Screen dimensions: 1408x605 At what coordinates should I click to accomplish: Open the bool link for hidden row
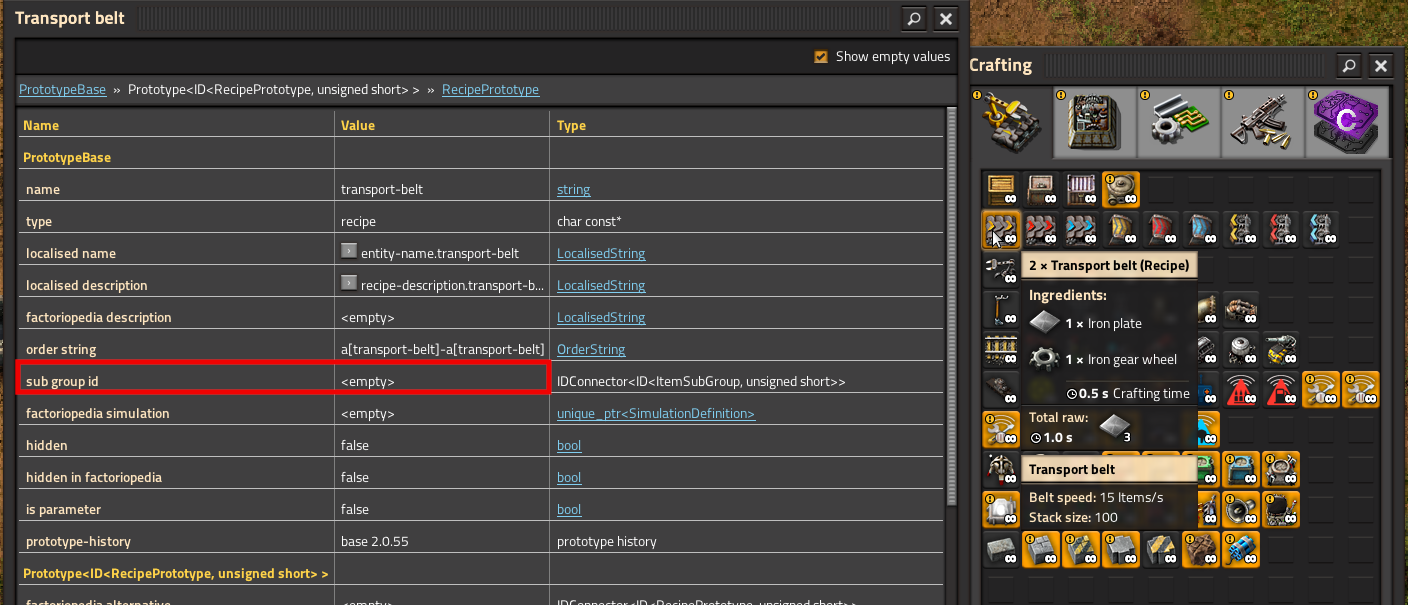click(569, 446)
